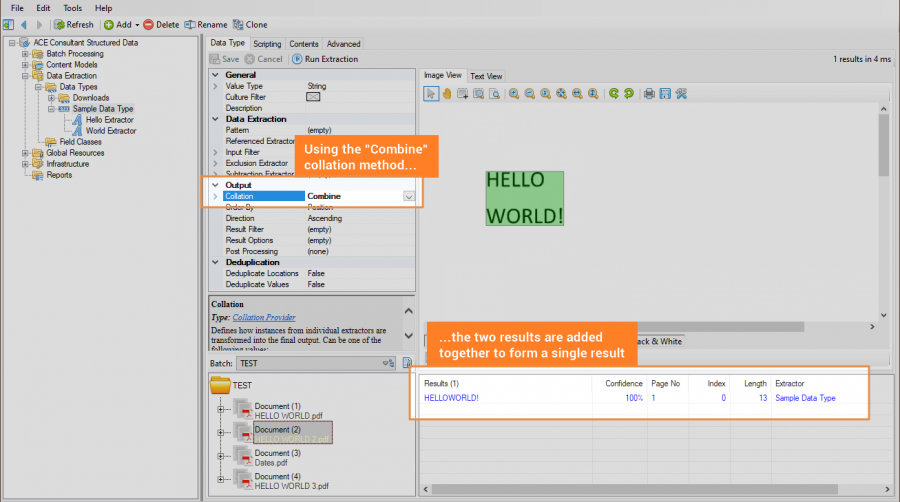Expand Document (1) HELLO WORLD.pdf node
Image resolution: width=900 pixels, height=502 pixels.
click(x=221, y=408)
